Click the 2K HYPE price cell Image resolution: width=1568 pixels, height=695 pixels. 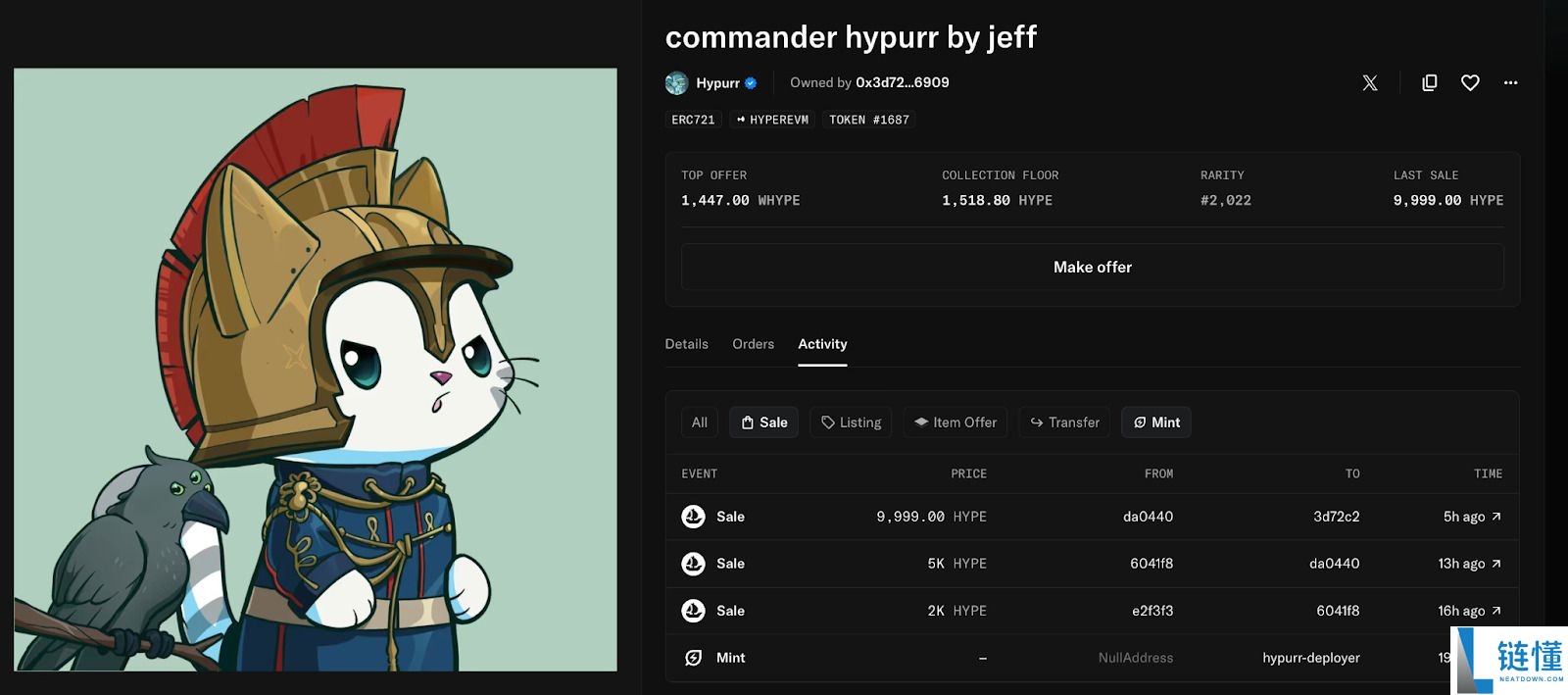(956, 611)
